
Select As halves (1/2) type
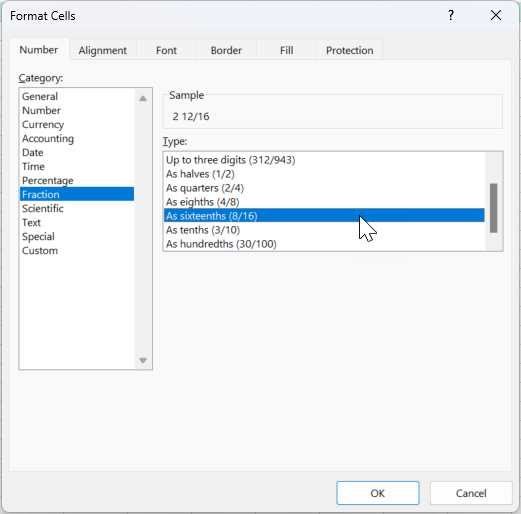(324, 174)
